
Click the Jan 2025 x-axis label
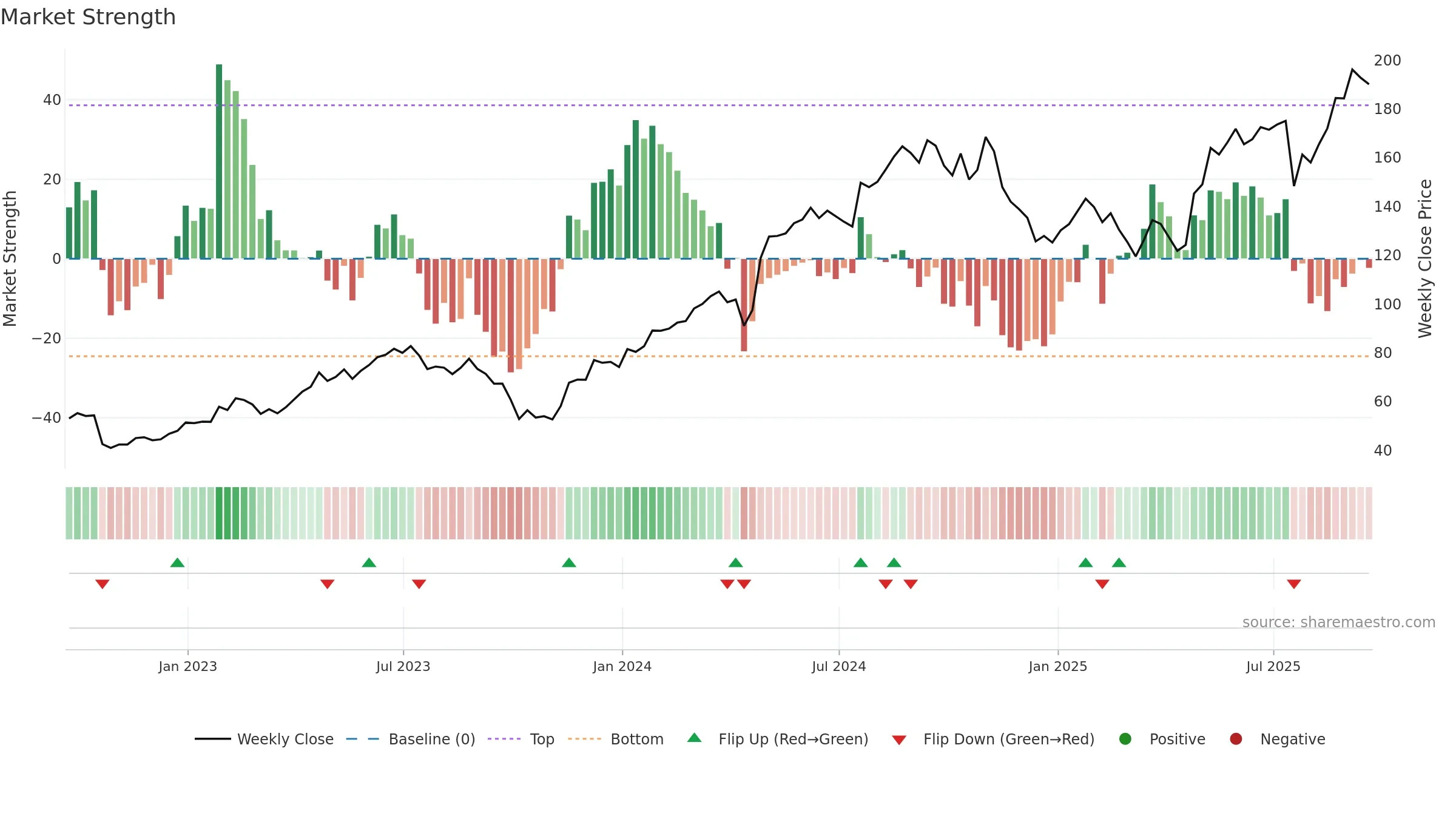pos(1058,666)
